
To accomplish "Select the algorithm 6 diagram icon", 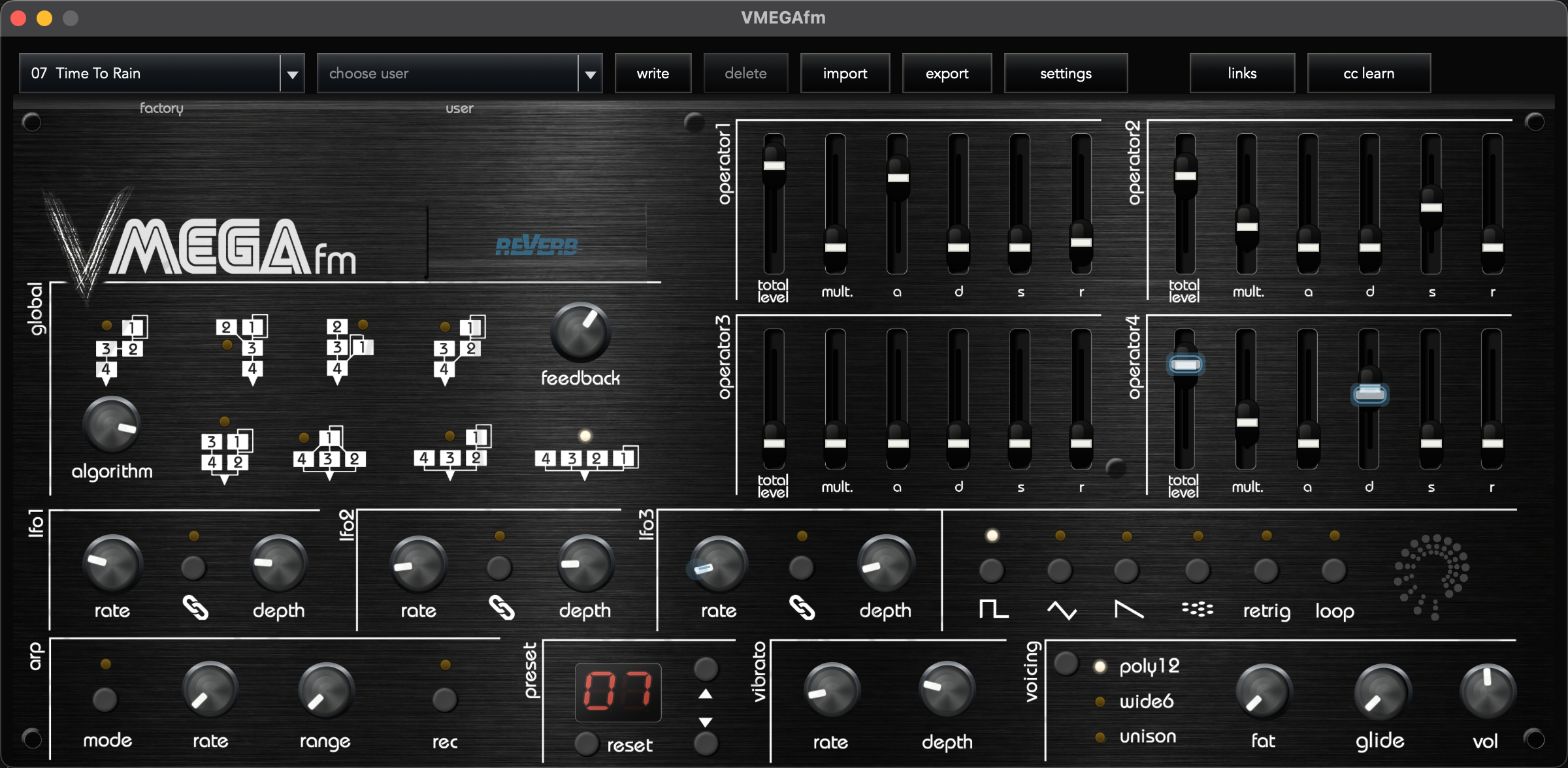I will click(x=329, y=454).
